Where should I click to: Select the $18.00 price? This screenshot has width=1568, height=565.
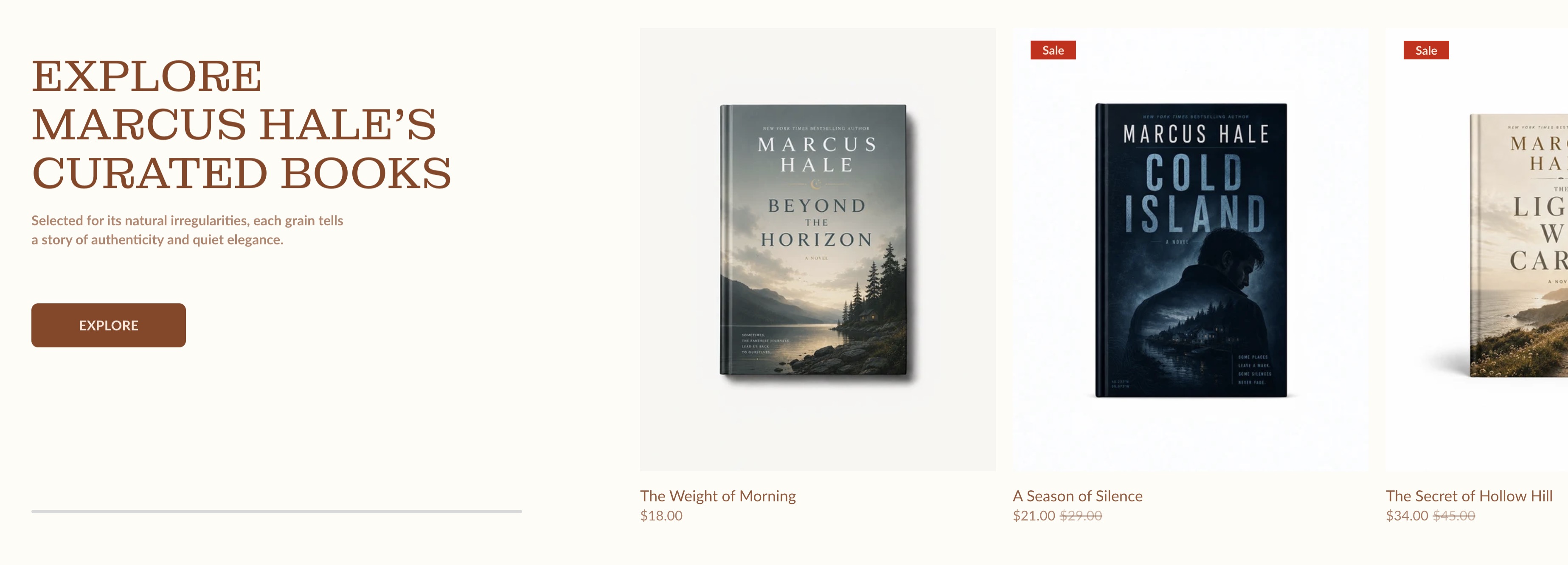tap(661, 516)
